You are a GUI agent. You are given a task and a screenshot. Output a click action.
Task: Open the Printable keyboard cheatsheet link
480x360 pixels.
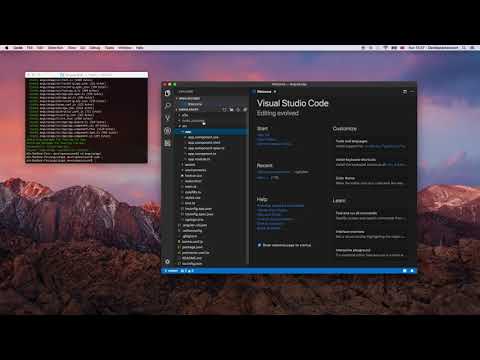coord(280,206)
